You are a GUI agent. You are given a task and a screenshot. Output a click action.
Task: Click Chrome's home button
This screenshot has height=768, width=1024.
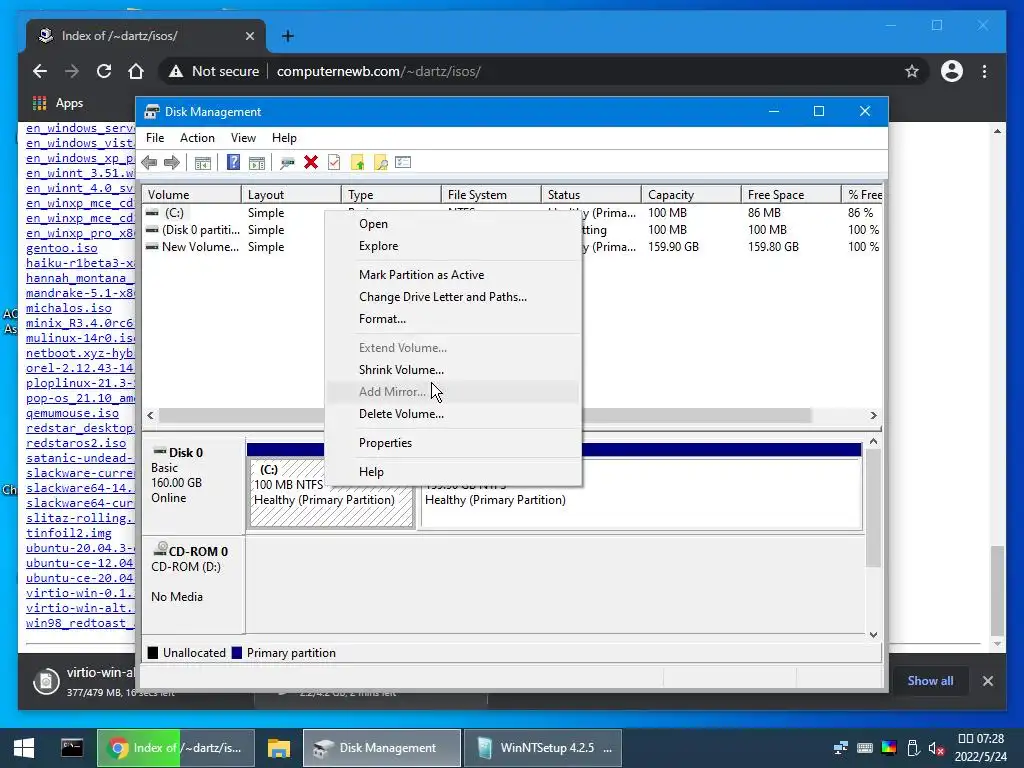[136, 71]
